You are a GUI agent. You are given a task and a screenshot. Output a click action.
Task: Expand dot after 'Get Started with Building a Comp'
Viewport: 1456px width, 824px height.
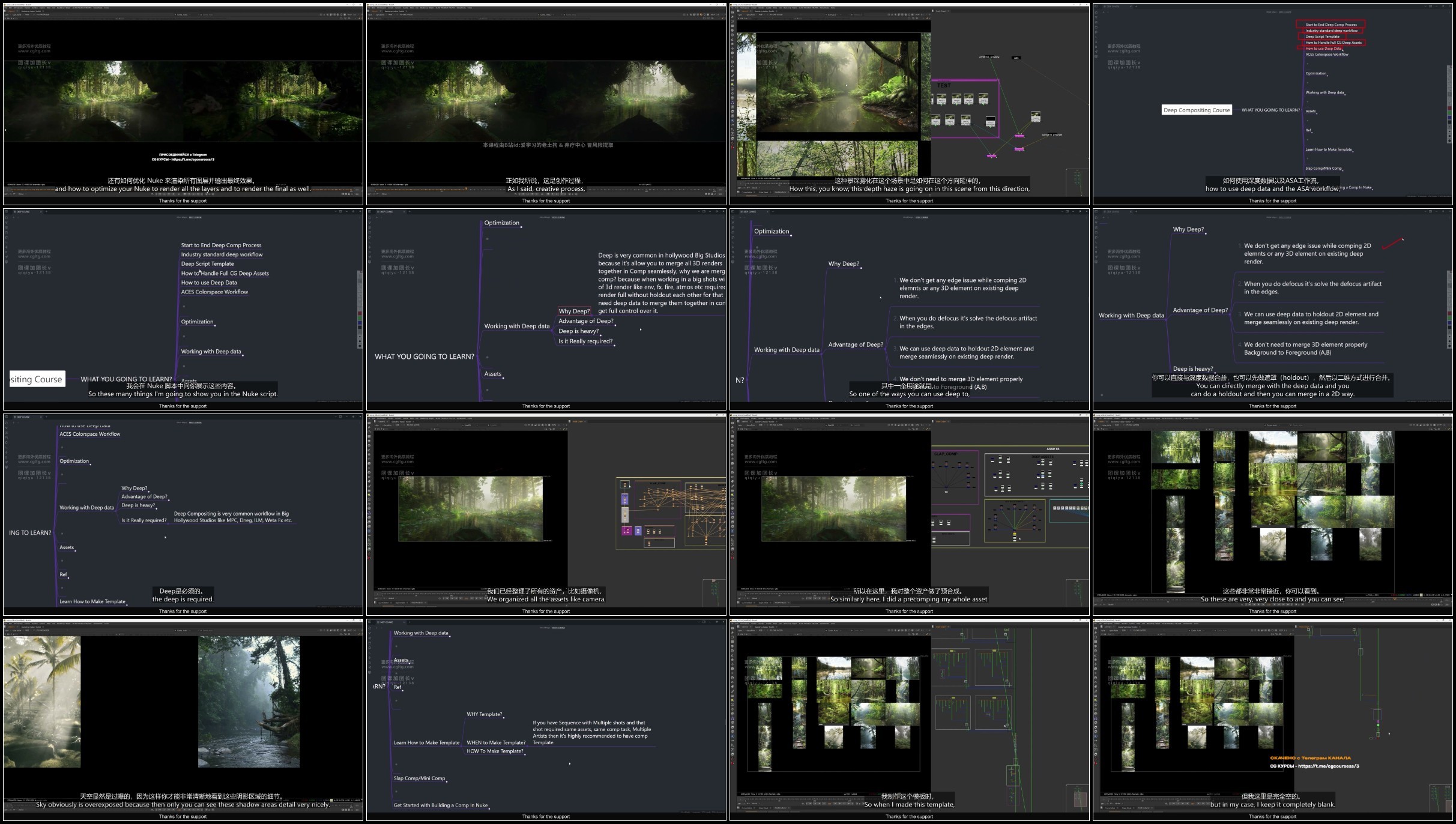pyautogui.click(x=490, y=808)
